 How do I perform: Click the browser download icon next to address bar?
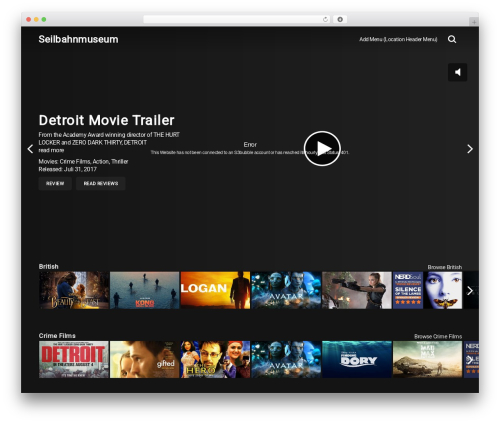tap(340, 19)
